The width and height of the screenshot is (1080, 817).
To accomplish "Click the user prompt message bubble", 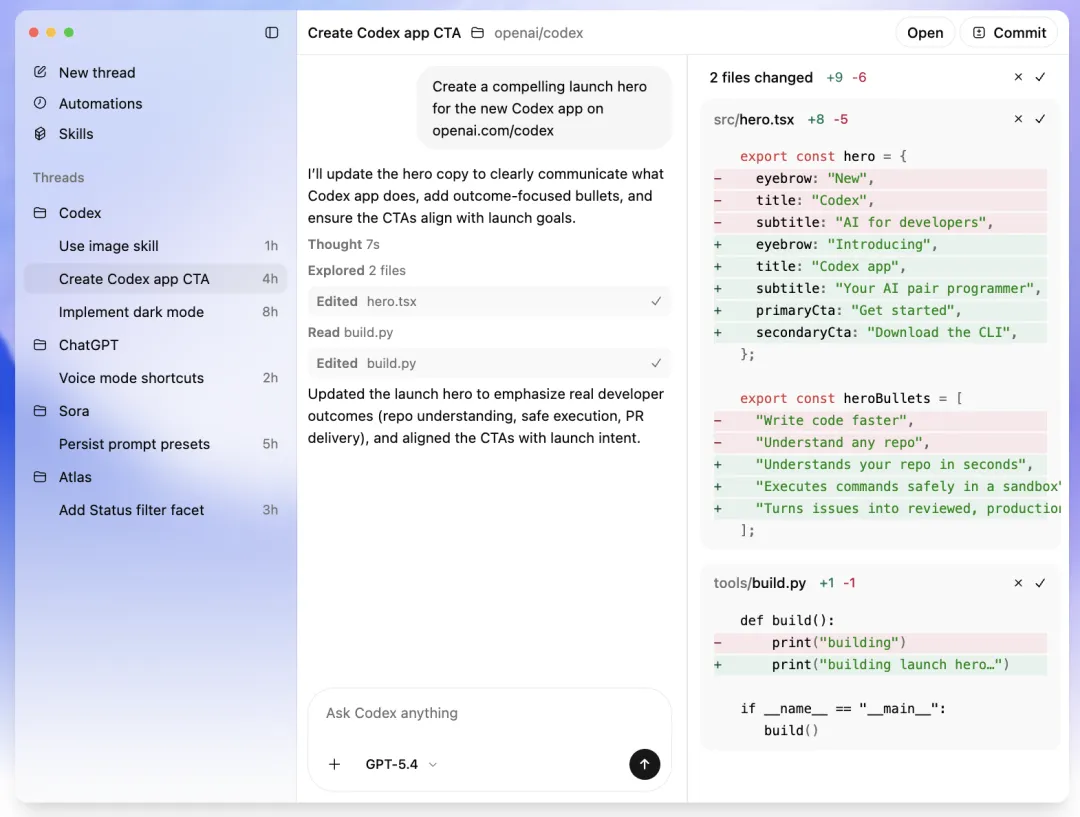I will point(543,108).
